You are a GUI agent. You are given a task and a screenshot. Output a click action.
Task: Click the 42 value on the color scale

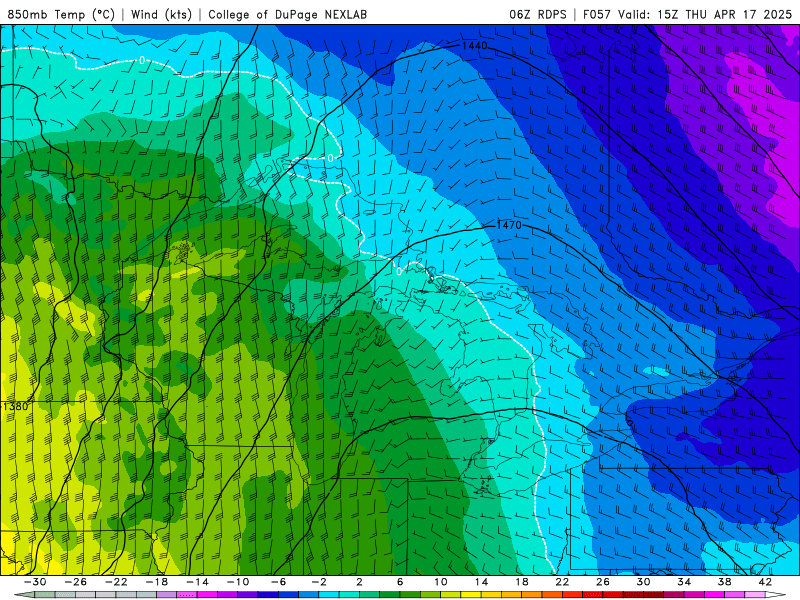tap(765, 582)
